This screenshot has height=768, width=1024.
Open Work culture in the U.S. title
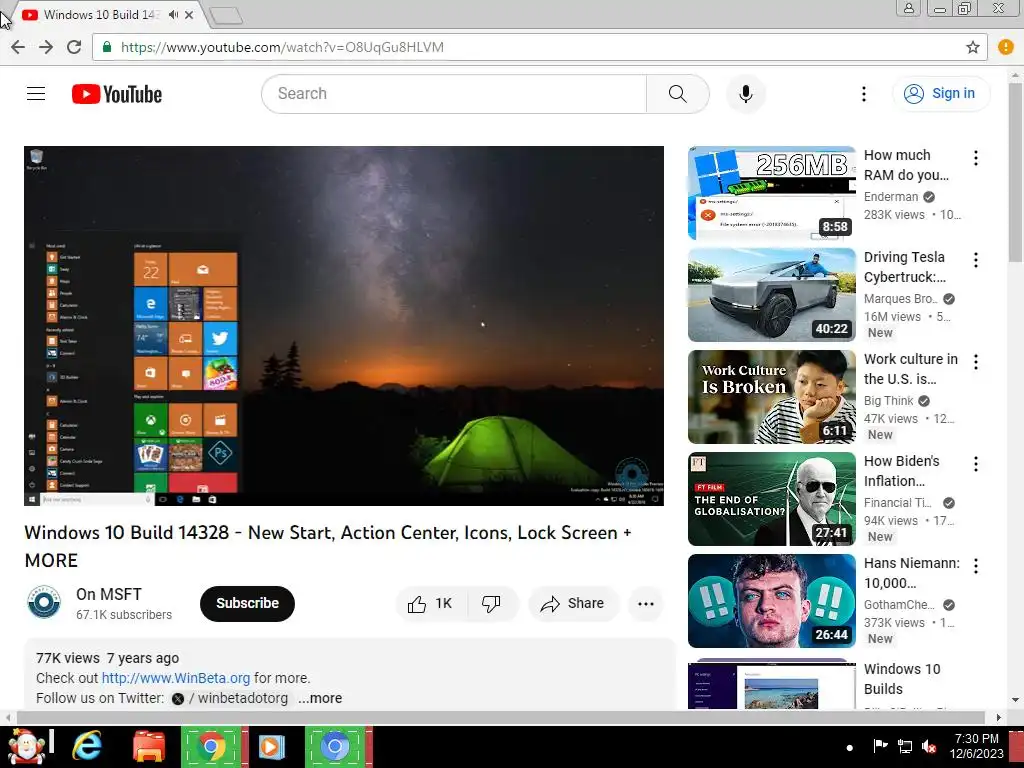pyautogui.click(x=910, y=369)
